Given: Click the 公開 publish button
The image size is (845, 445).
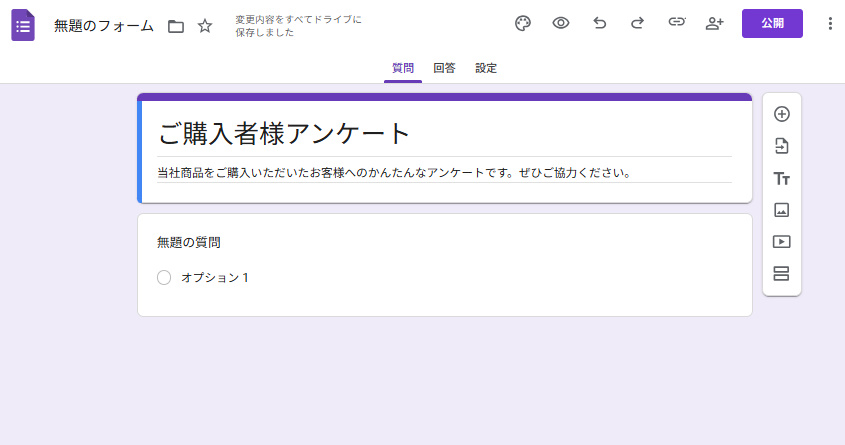Looking at the screenshot, I should pos(772,24).
